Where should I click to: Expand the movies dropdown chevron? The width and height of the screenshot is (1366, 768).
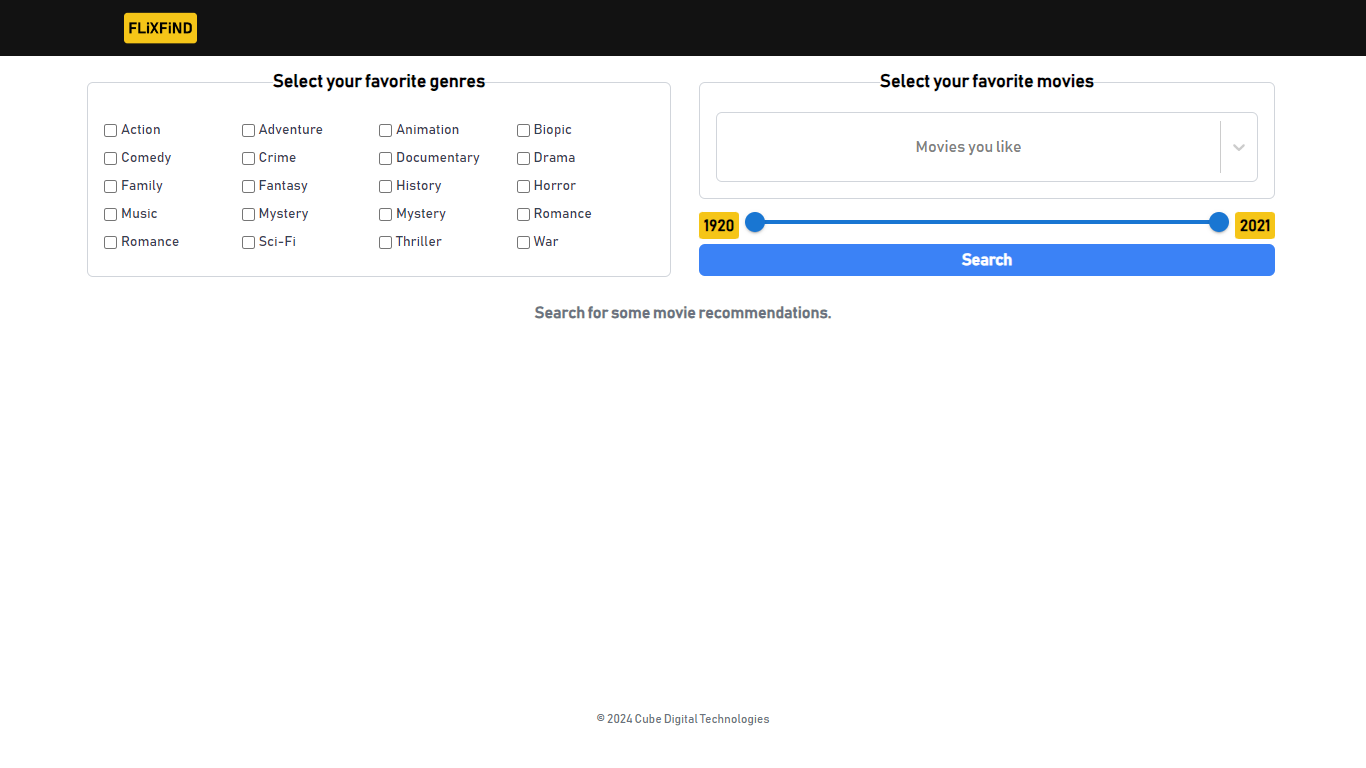point(1239,147)
